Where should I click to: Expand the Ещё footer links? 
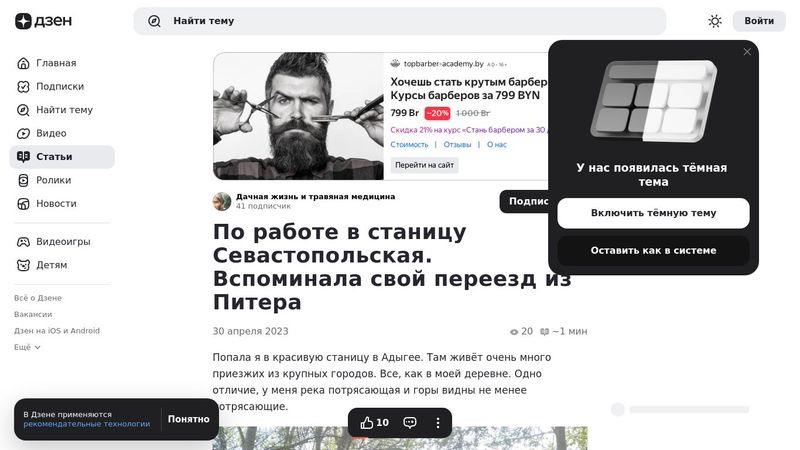tap(27, 347)
